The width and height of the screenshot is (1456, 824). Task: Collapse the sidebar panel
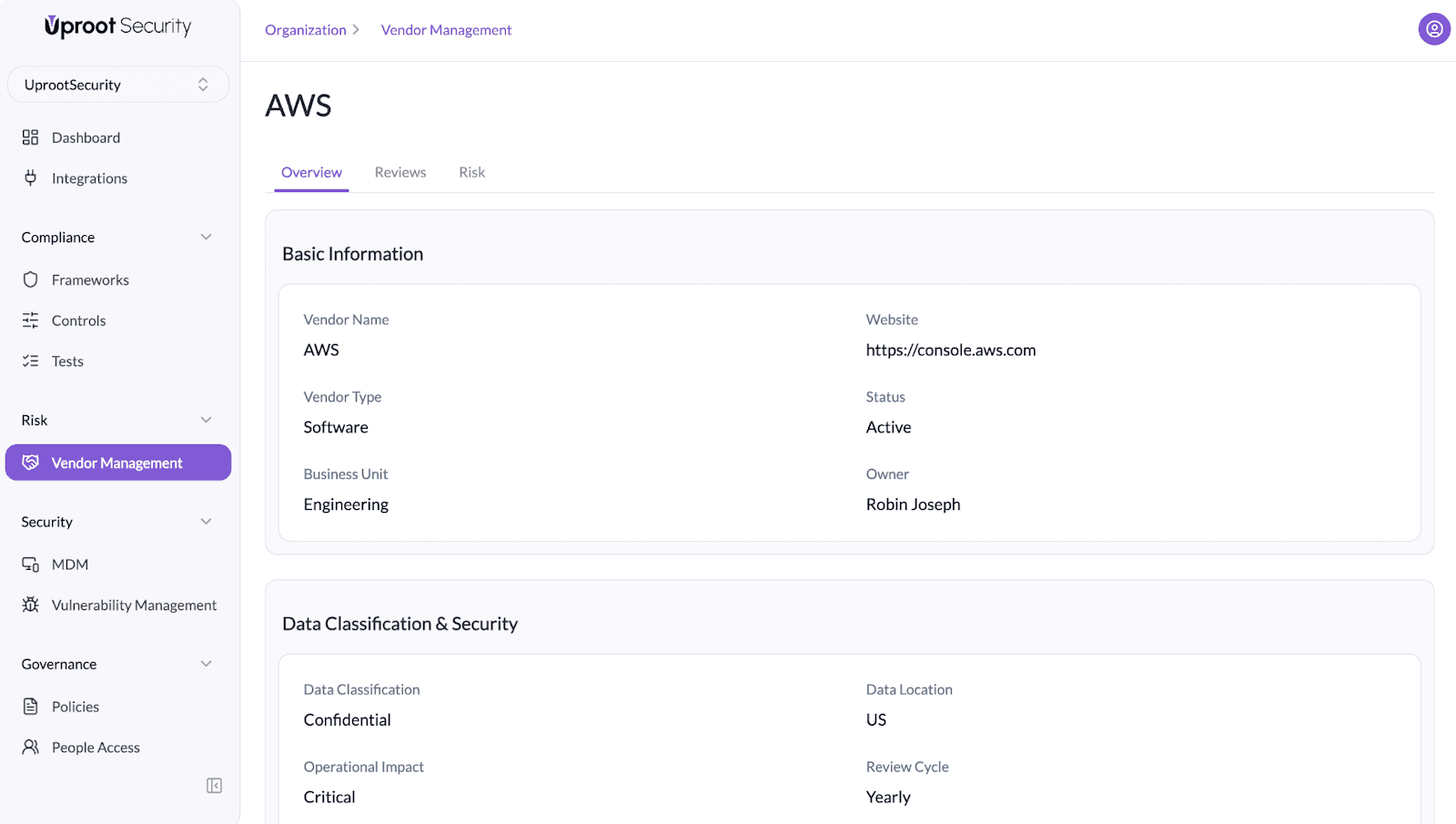[x=214, y=786]
